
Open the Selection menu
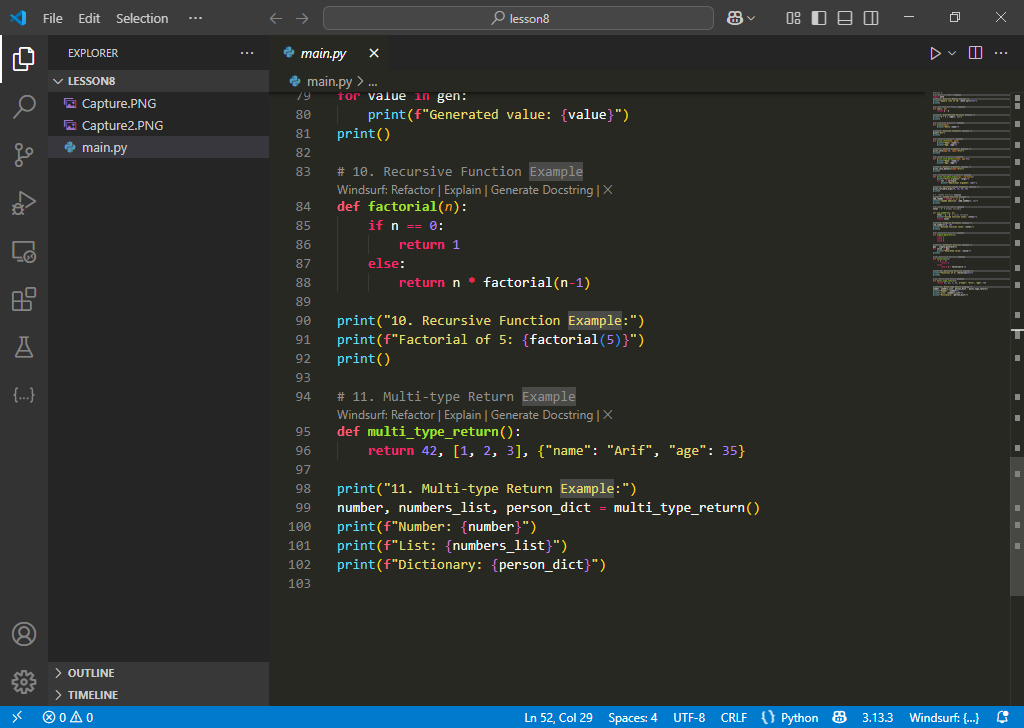click(142, 18)
